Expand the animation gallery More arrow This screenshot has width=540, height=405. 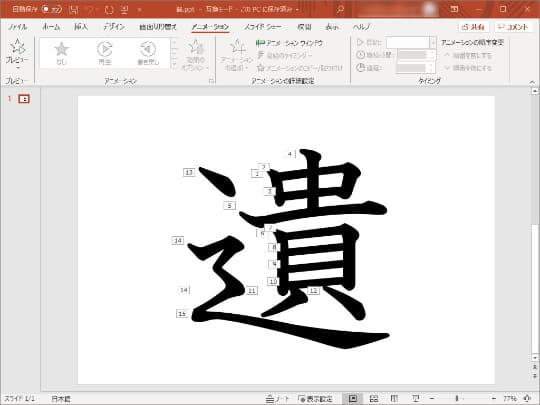point(174,63)
